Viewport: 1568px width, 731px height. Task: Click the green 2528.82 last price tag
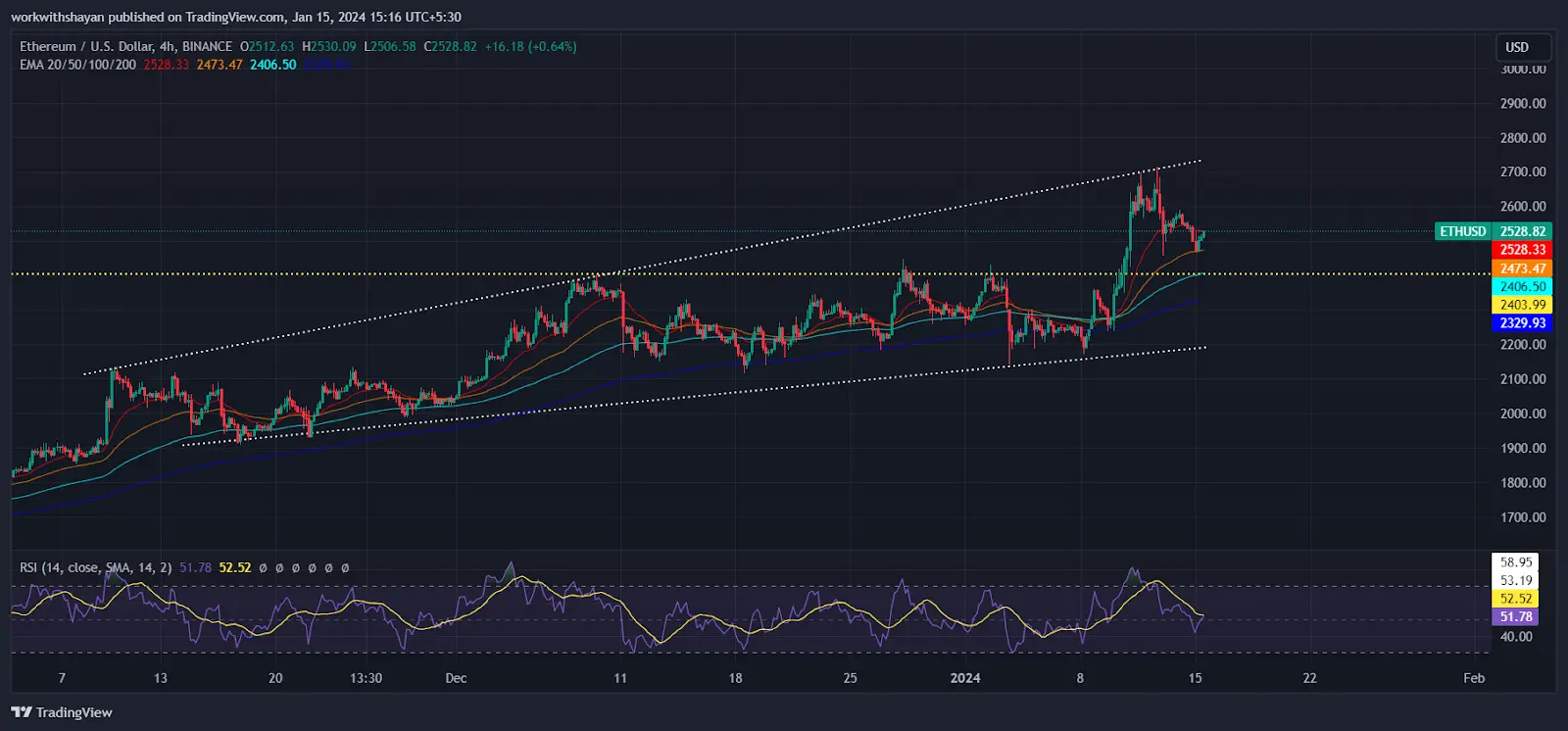(1523, 231)
